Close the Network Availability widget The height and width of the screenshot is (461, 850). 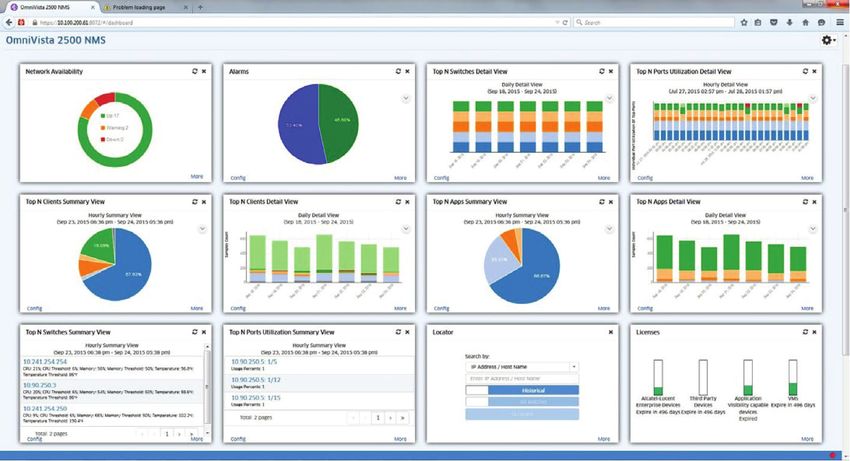pos(204,71)
